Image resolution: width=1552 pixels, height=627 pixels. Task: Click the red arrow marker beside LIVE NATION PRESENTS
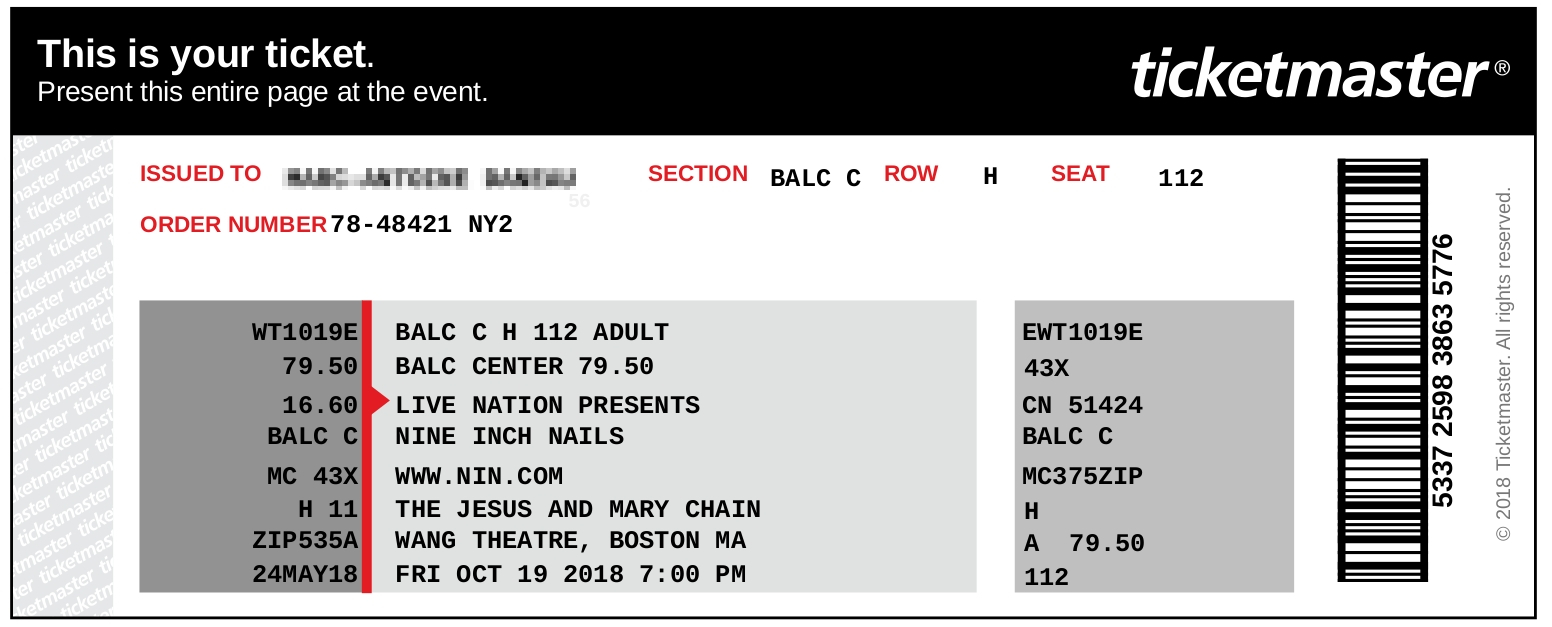pyautogui.click(x=379, y=401)
